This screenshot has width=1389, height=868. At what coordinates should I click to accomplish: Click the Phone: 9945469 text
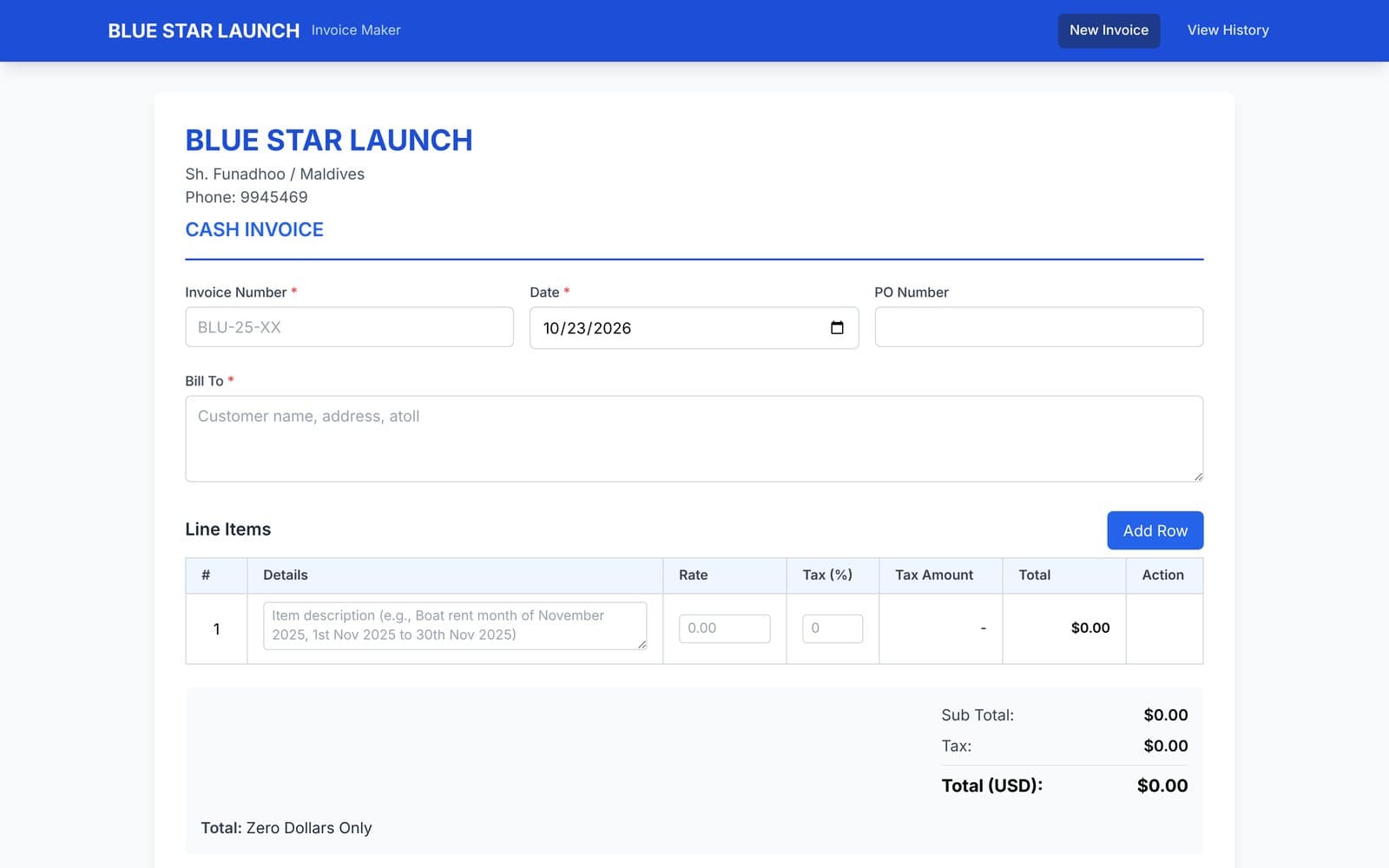[x=247, y=197]
